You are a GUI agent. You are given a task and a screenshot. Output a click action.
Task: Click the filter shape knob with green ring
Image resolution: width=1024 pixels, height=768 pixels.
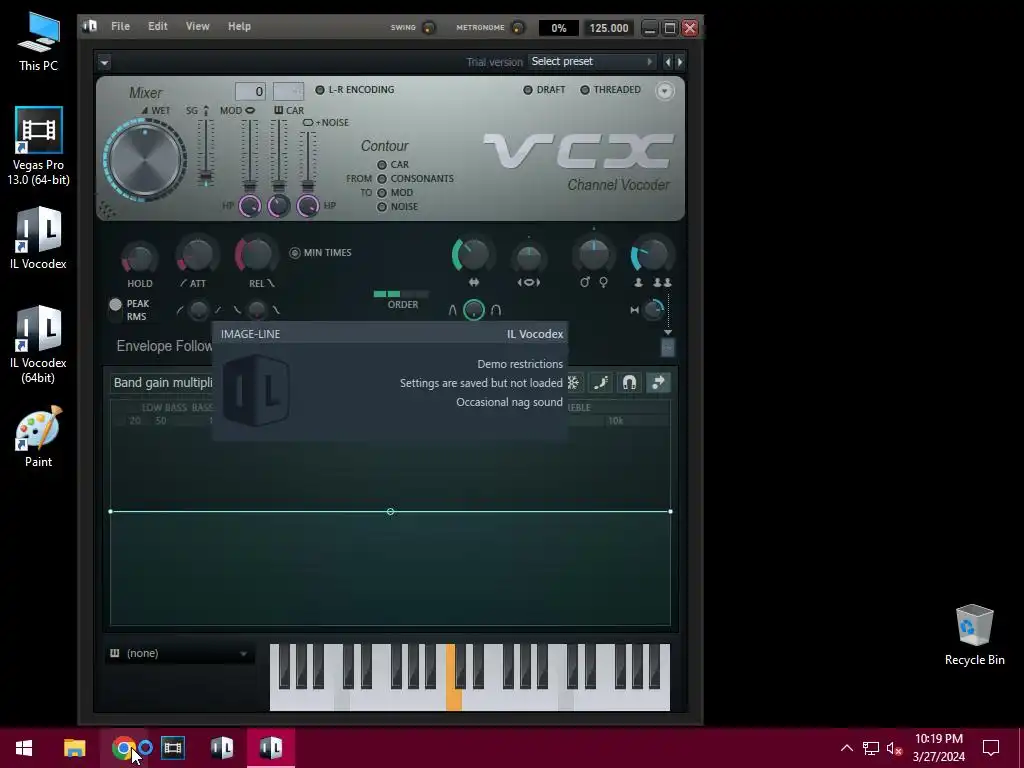473,310
